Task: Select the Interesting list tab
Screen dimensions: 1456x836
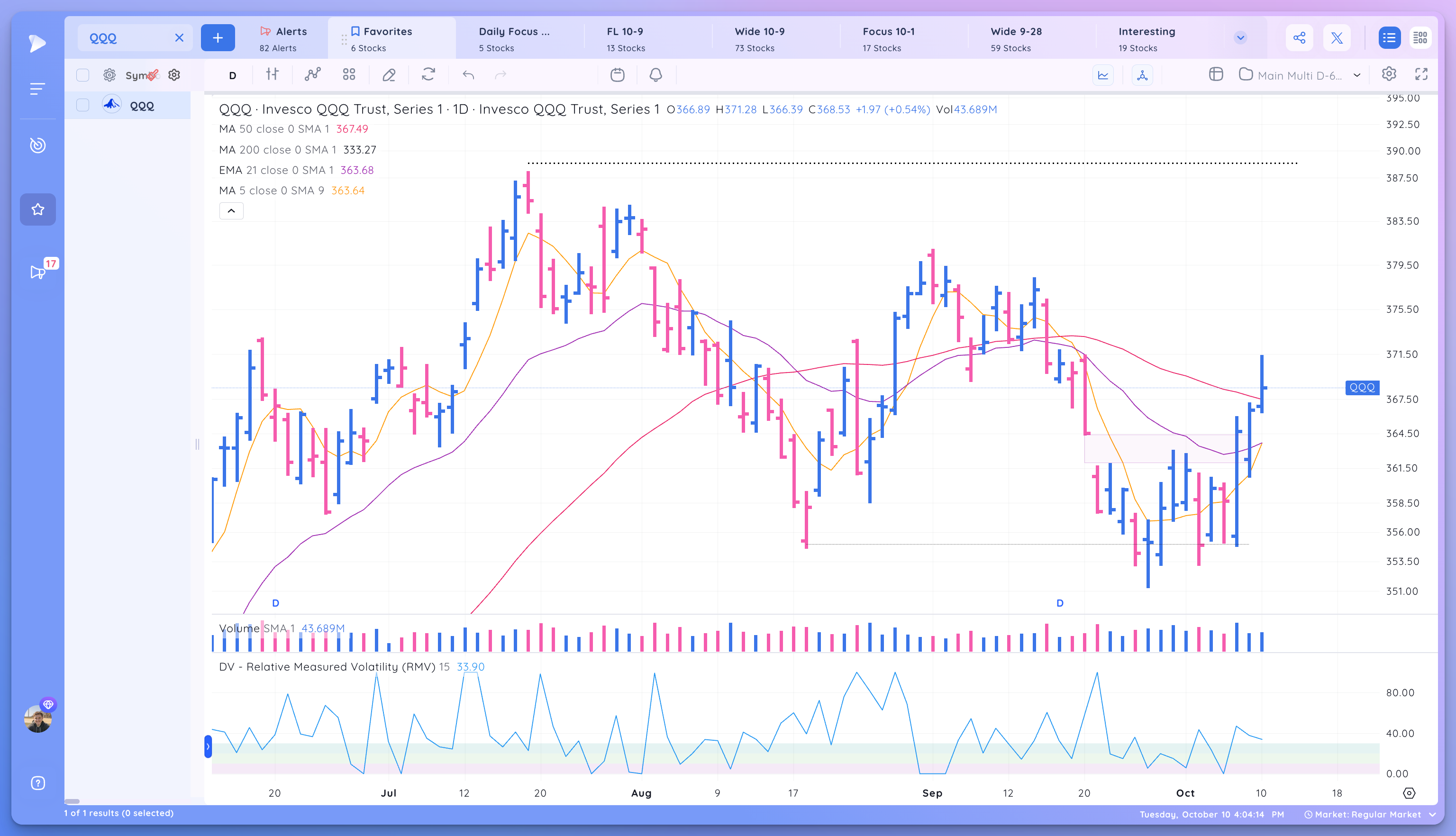Action: [1160, 38]
